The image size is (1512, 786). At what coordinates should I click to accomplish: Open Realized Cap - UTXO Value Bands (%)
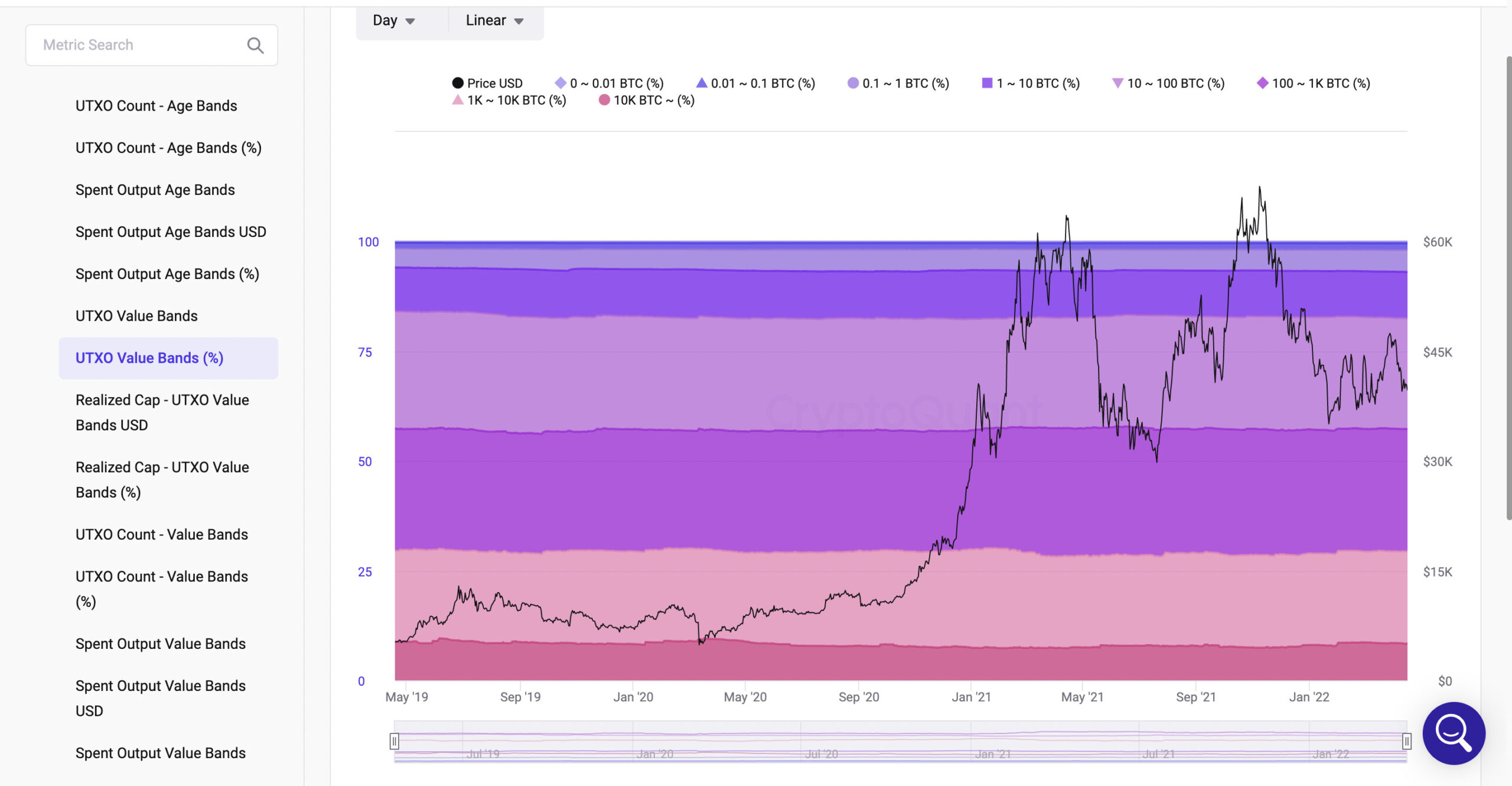coord(162,480)
